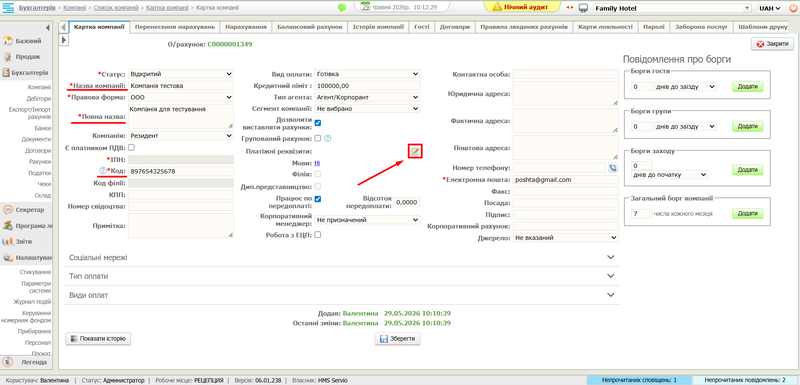
Task: Open the Правова форма dropdown
Action: click(181, 97)
